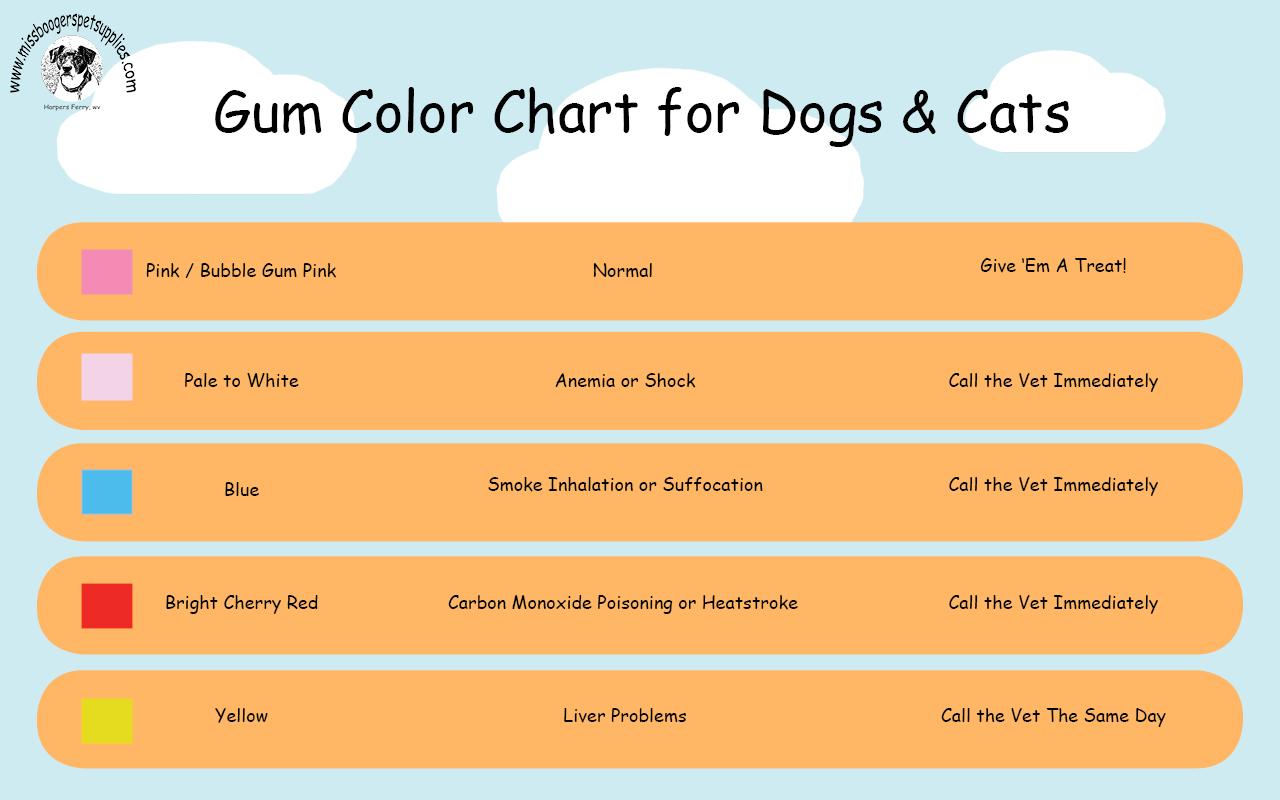The width and height of the screenshot is (1280, 800).
Task: Click 'Smoke Inhalation or Suffocation' text
Action: tap(625, 485)
